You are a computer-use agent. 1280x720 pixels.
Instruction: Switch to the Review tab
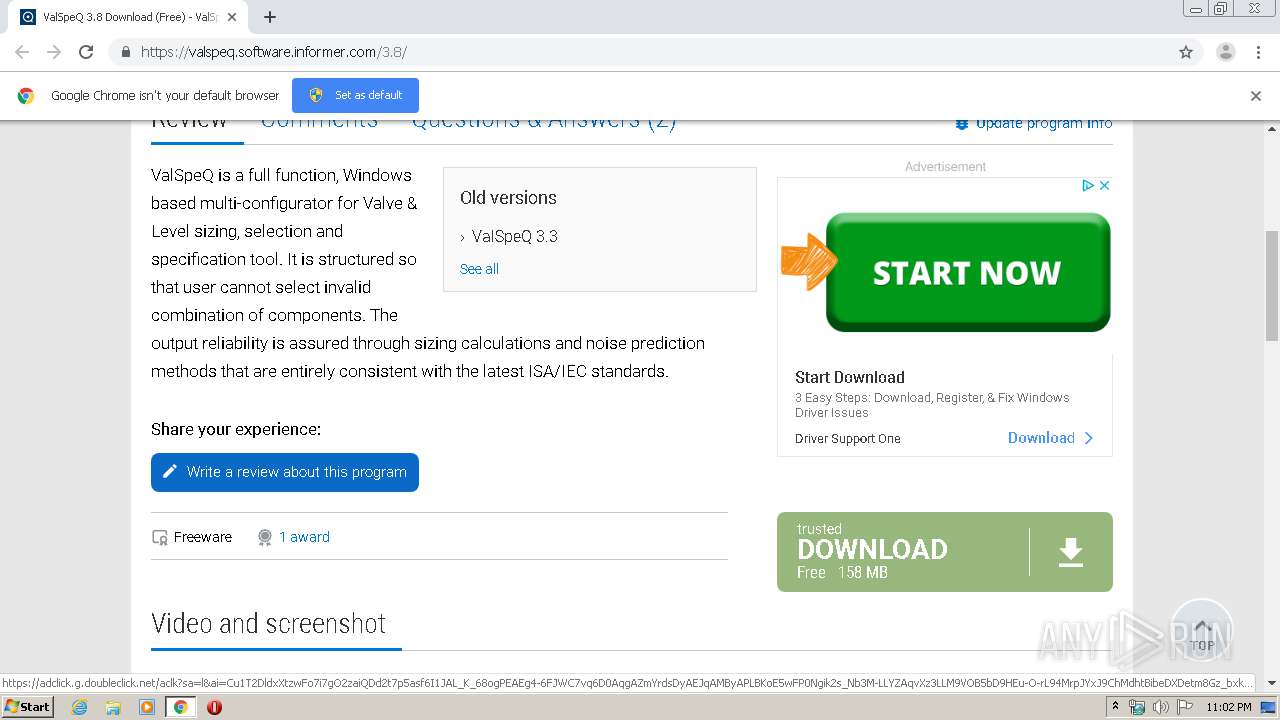click(x=189, y=122)
